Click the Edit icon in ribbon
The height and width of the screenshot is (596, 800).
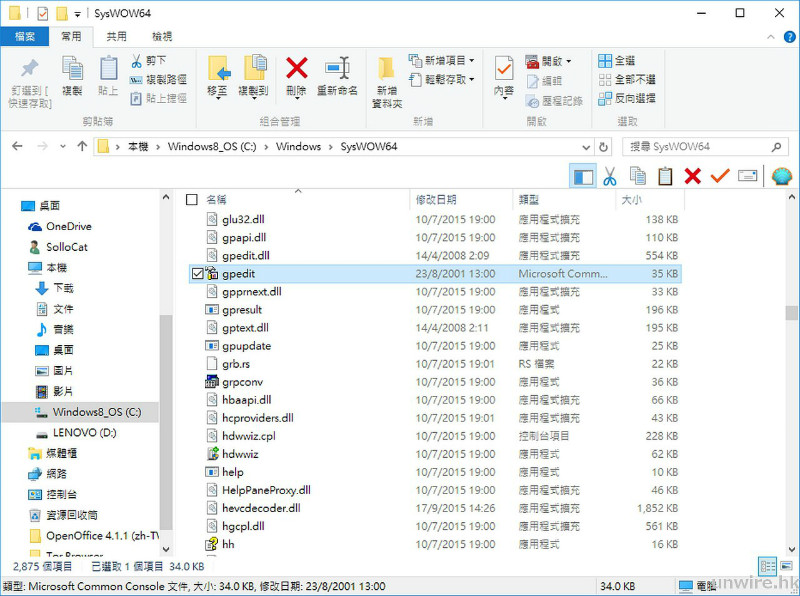pos(532,81)
